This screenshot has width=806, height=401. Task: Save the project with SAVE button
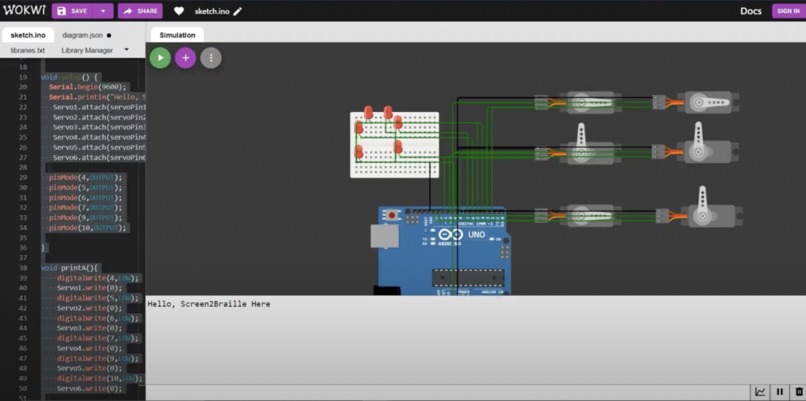[73, 11]
